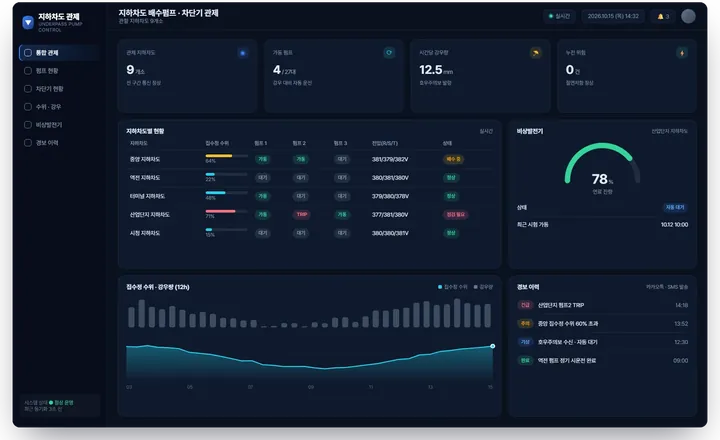Click the blue dot icon on the 9-underpass card
This screenshot has height=440, width=720.
click(x=242, y=53)
